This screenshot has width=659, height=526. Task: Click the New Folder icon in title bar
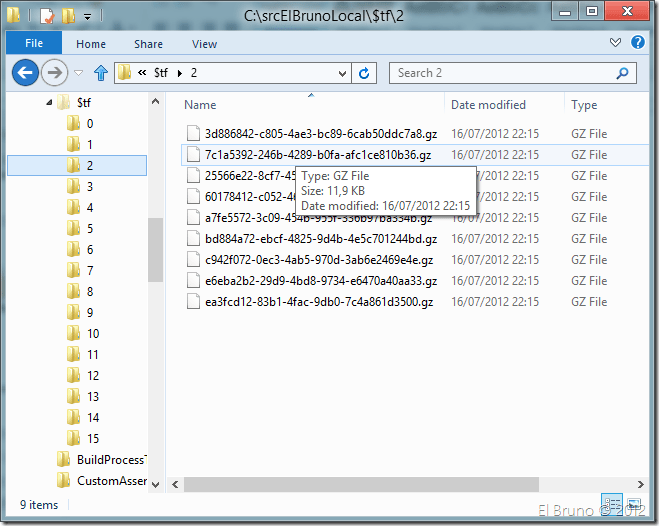point(69,16)
